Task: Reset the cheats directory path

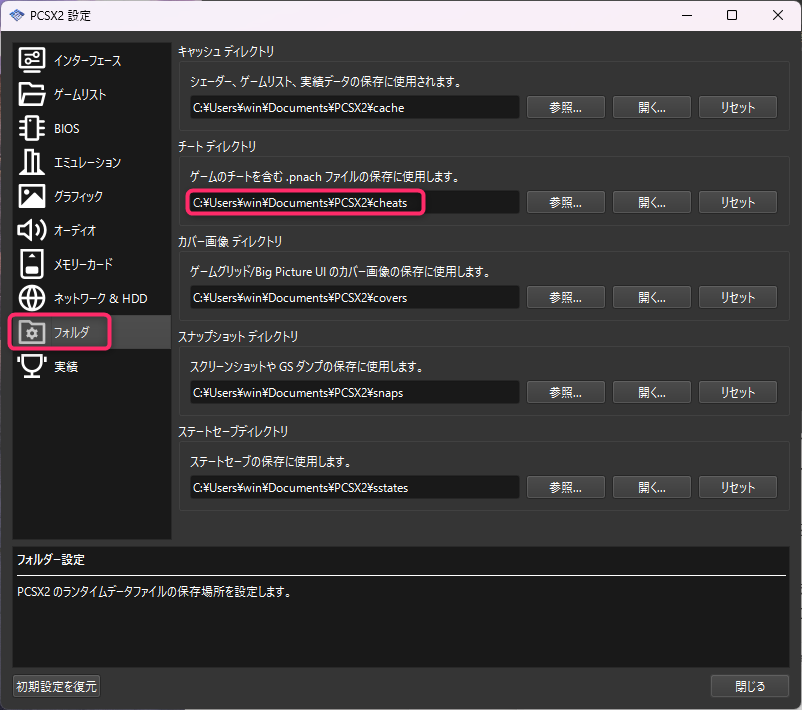Action: point(738,203)
